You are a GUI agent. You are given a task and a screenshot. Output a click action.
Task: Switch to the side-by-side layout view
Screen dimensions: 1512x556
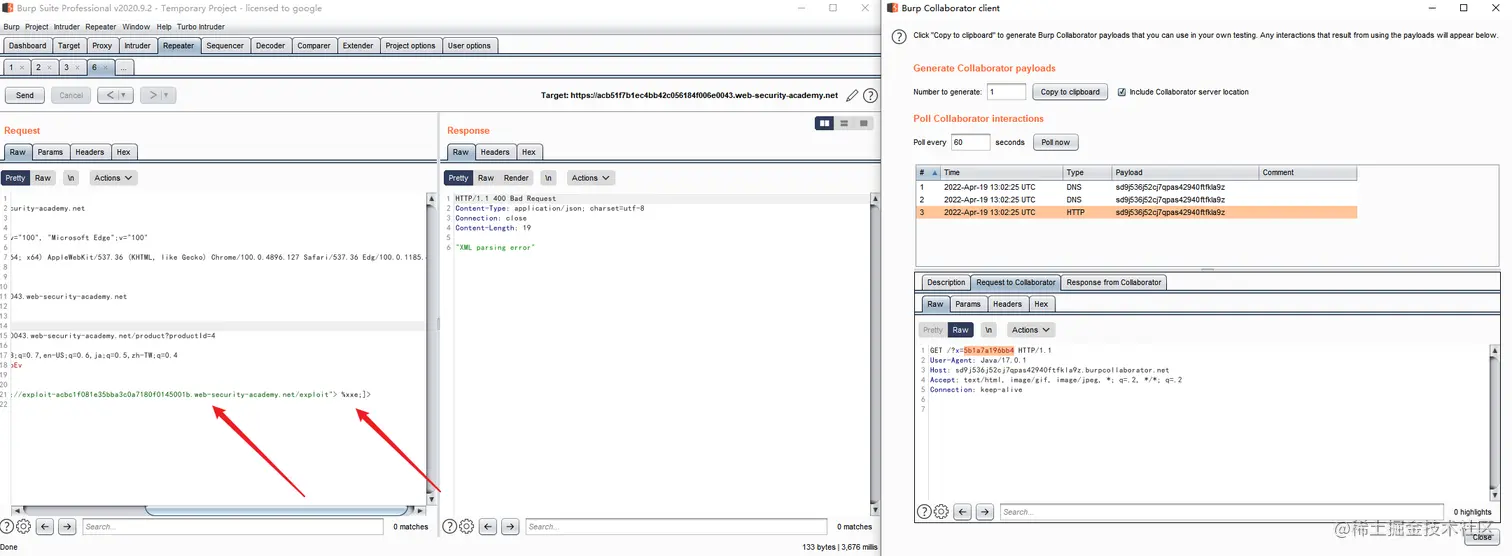pyautogui.click(x=825, y=123)
